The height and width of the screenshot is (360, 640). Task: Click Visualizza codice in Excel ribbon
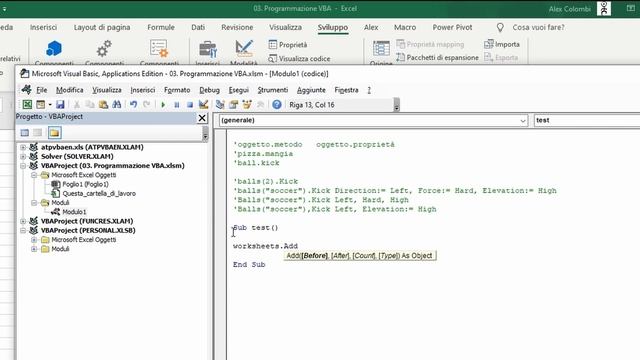[299, 59]
